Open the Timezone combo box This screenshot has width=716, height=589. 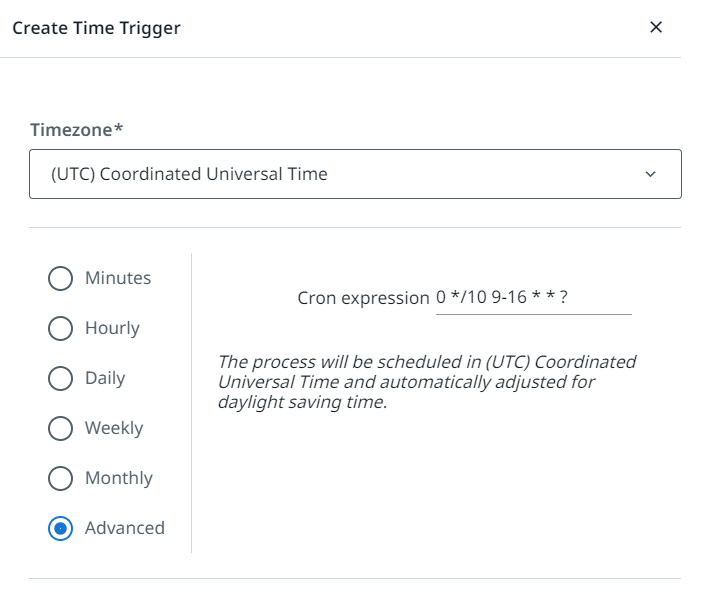click(x=340, y=174)
